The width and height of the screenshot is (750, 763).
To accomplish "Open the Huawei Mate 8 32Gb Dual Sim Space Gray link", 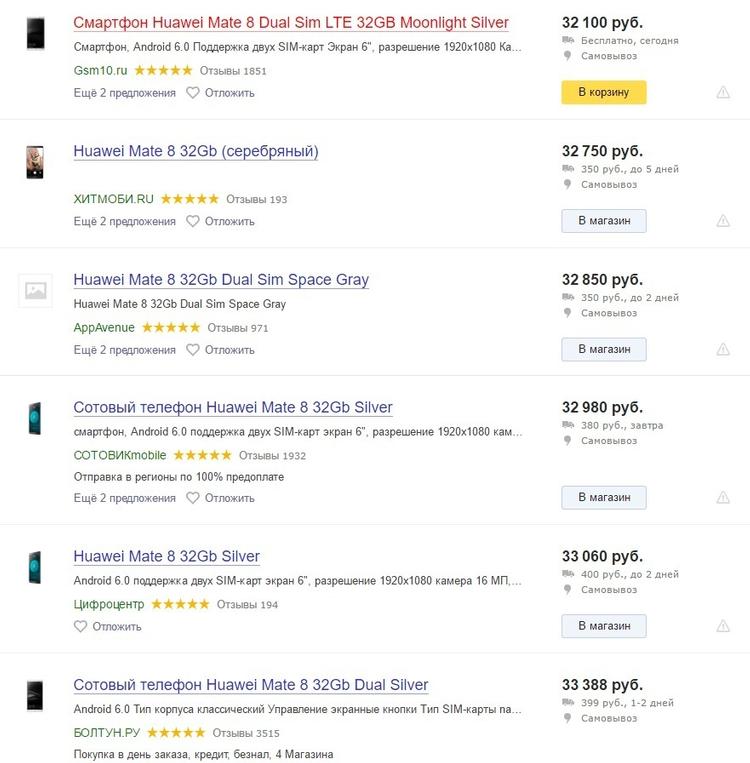I will [x=221, y=280].
